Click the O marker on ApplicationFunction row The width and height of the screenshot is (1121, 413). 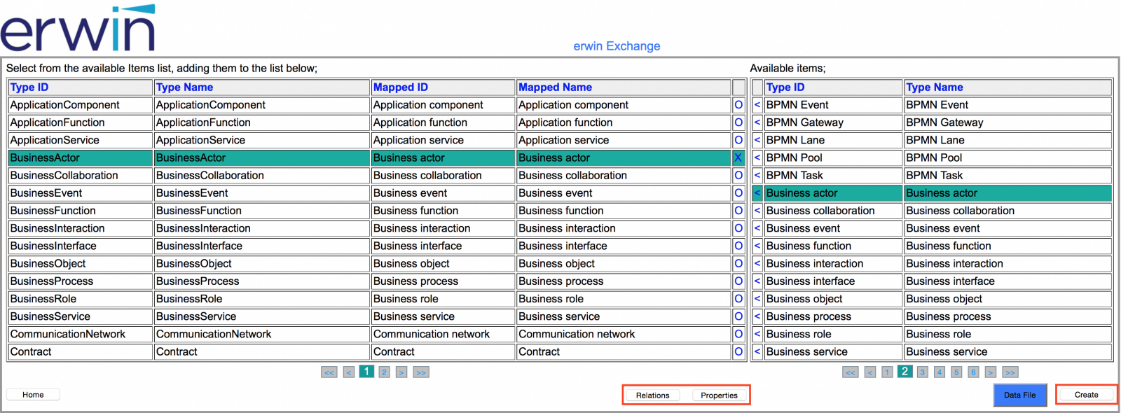(739, 122)
